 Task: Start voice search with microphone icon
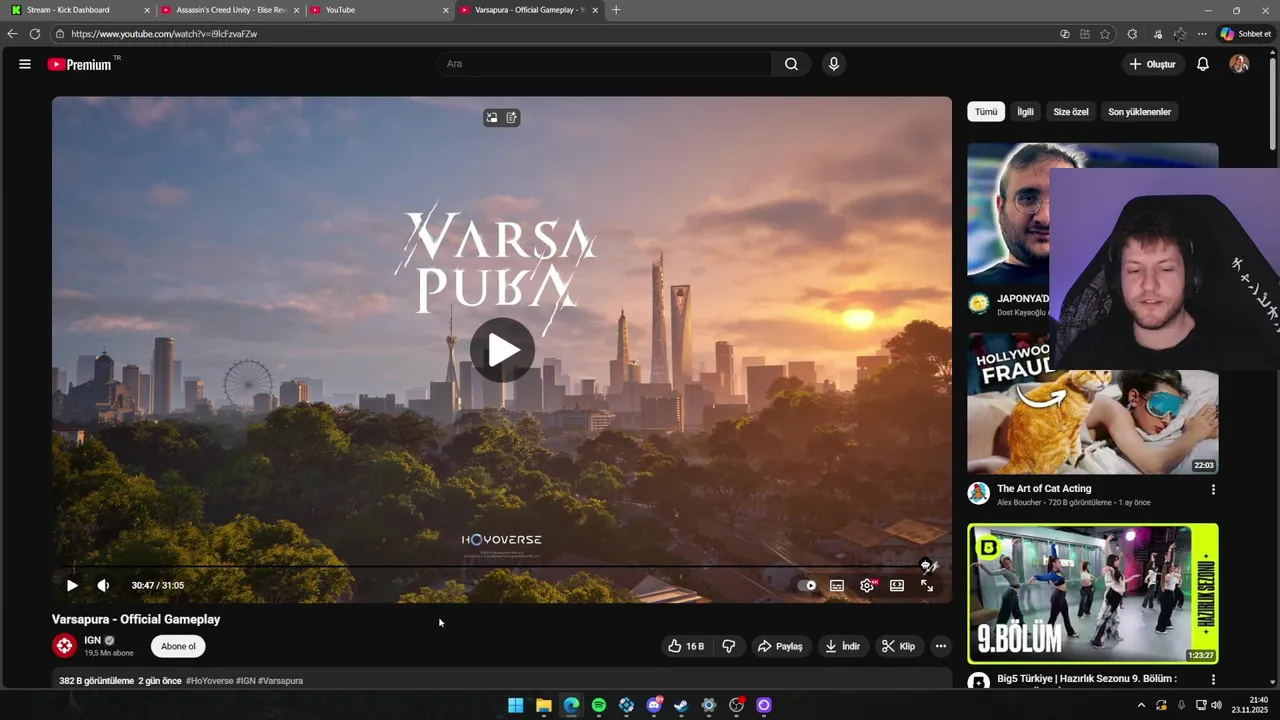tap(833, 64)
